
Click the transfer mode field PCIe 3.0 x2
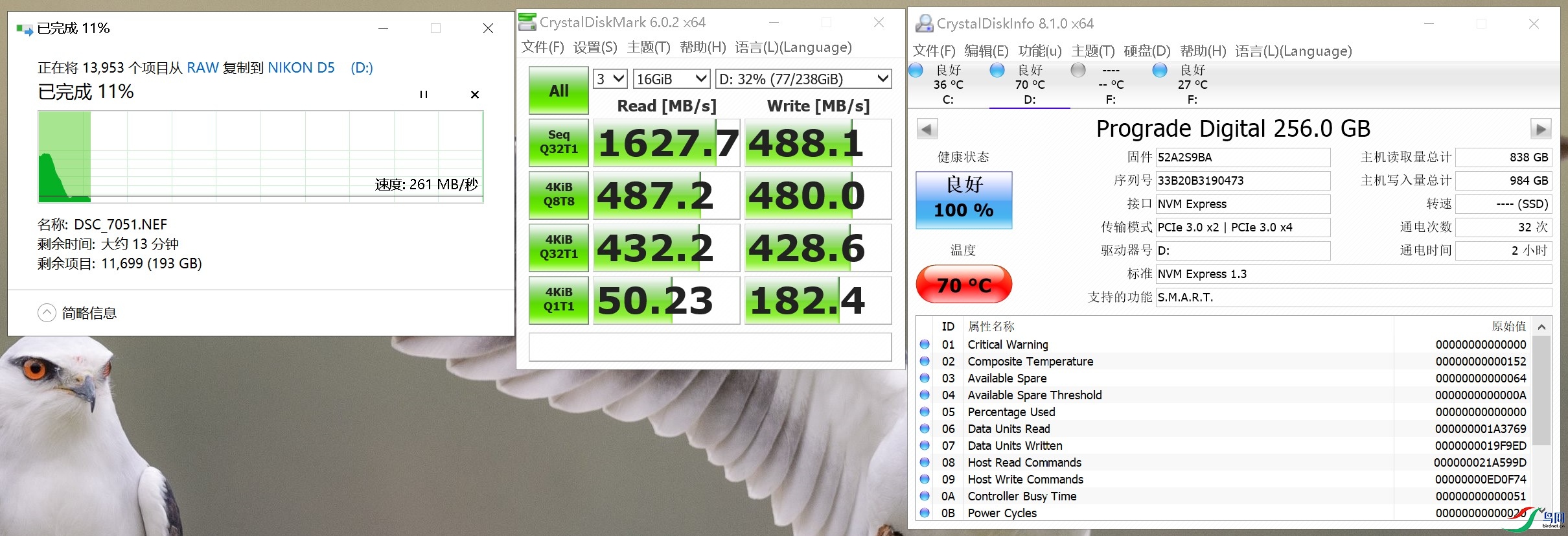tap(1243, 227)
